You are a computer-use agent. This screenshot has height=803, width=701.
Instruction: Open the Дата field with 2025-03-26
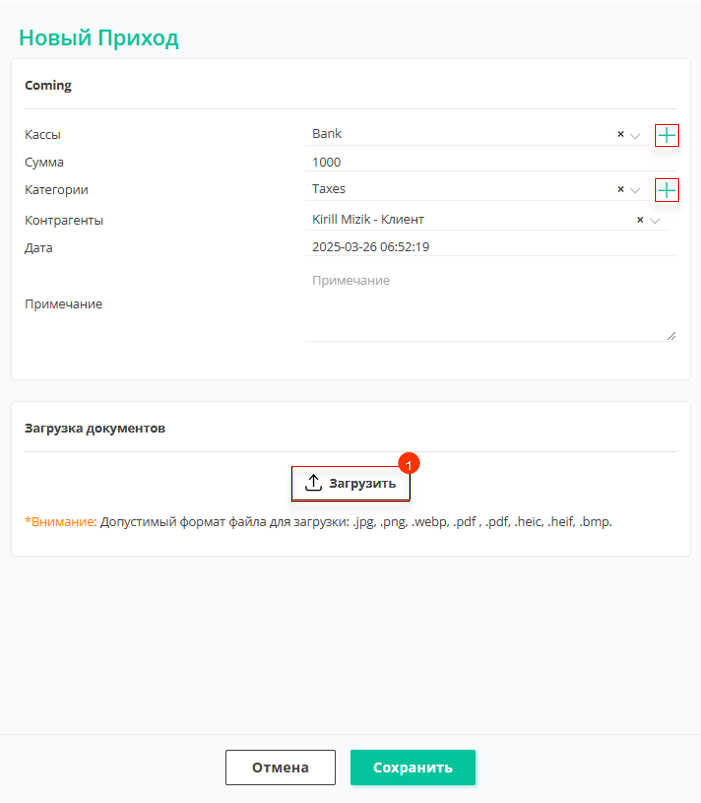491,247
